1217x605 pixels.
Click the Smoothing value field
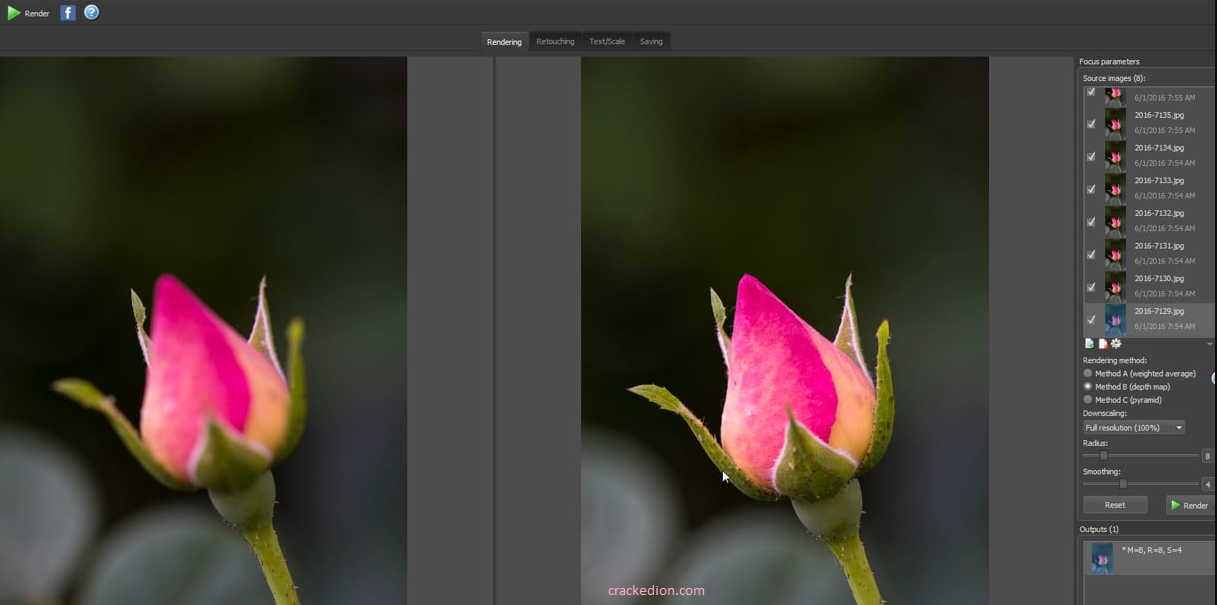pyautogui.click(x=1208, y=484)
